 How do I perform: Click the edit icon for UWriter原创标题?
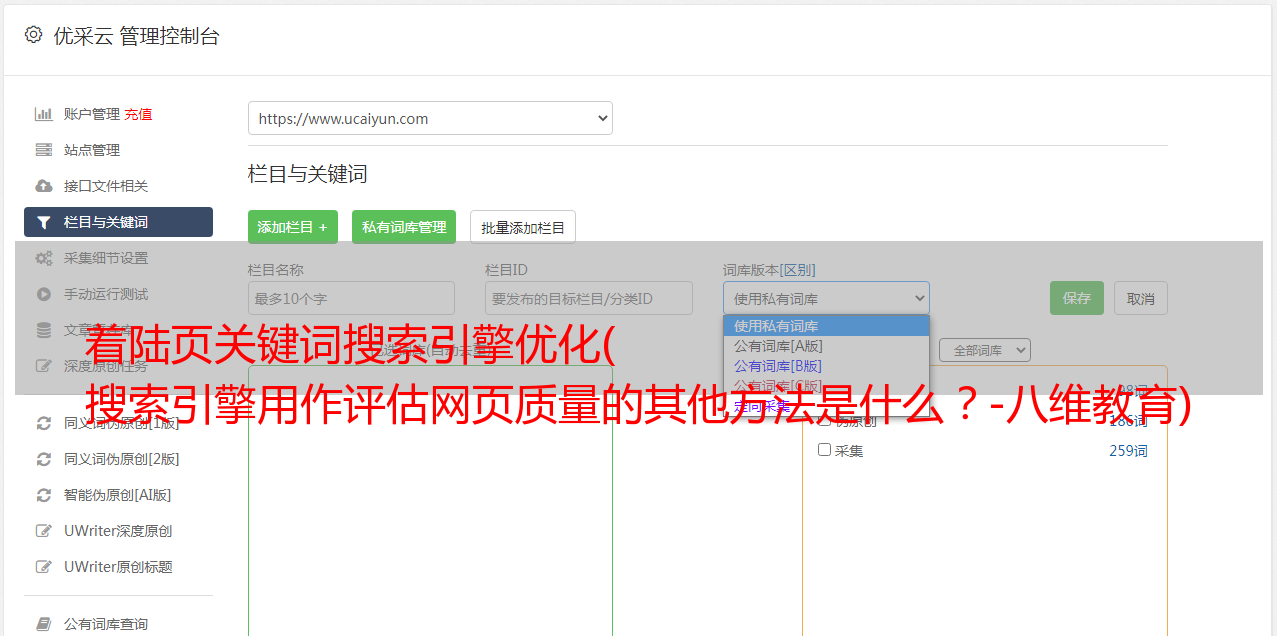click(44, 567)
